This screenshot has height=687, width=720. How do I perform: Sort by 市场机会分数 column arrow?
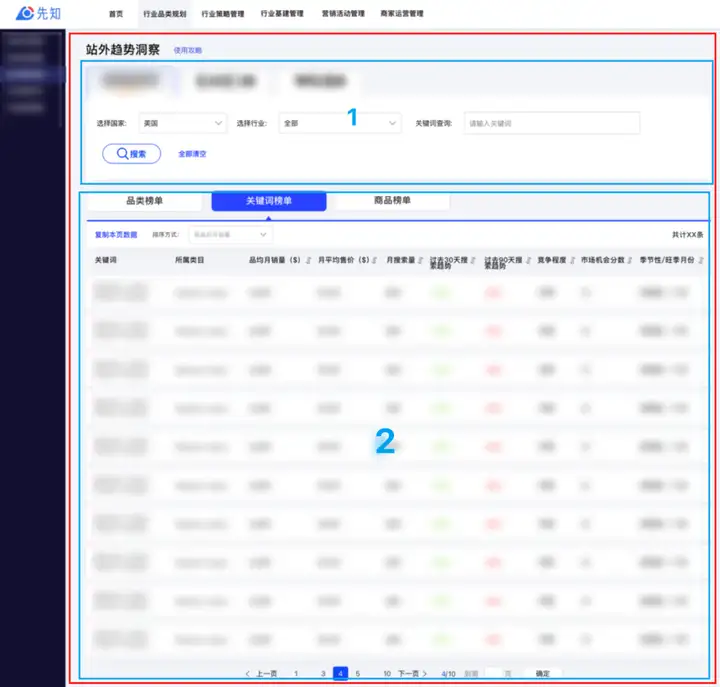(x=630, y=260)
